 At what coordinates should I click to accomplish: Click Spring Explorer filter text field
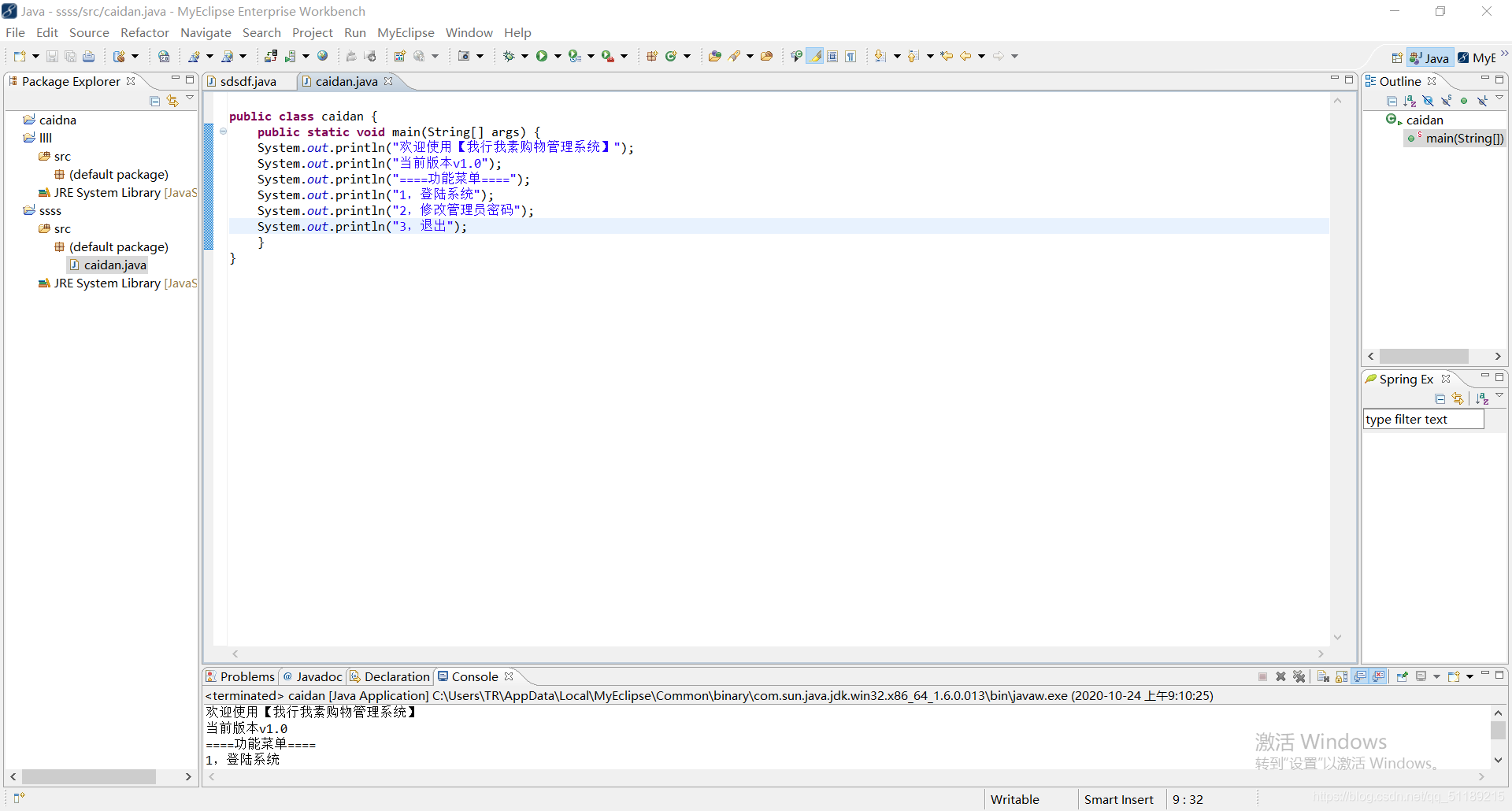[1424, 419]
